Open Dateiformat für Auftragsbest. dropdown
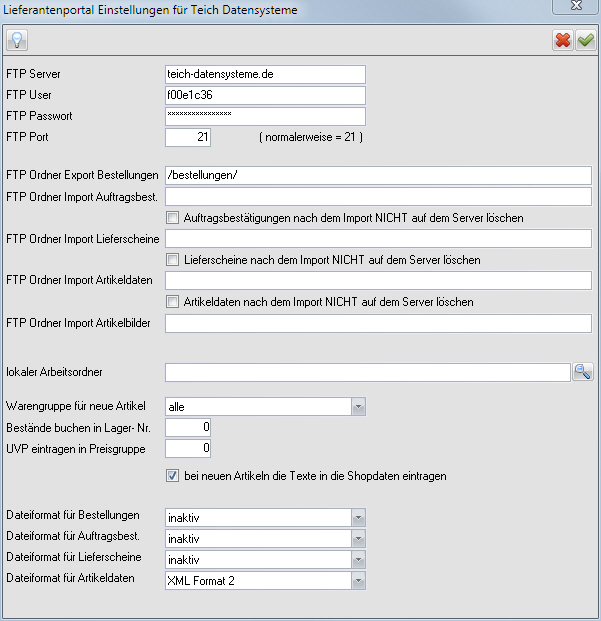Screen dimensions: 601x621 point(358,539)
